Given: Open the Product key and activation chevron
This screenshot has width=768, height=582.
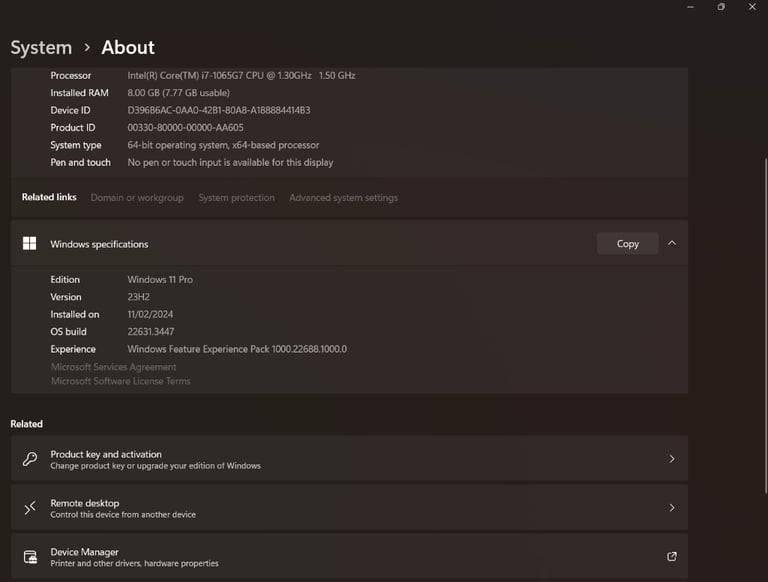Looking at the screenshot, I should pos(672,459).
